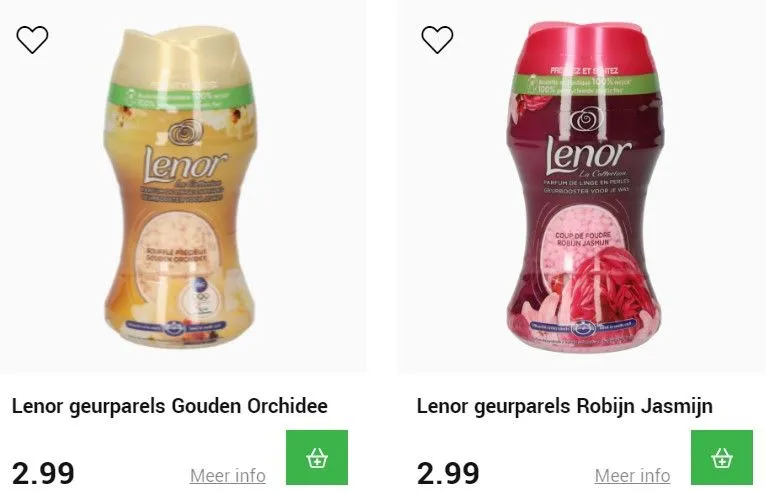
Task: Add Gouden Orchidee geurparels to basket
Action: [x=317, y=457]
